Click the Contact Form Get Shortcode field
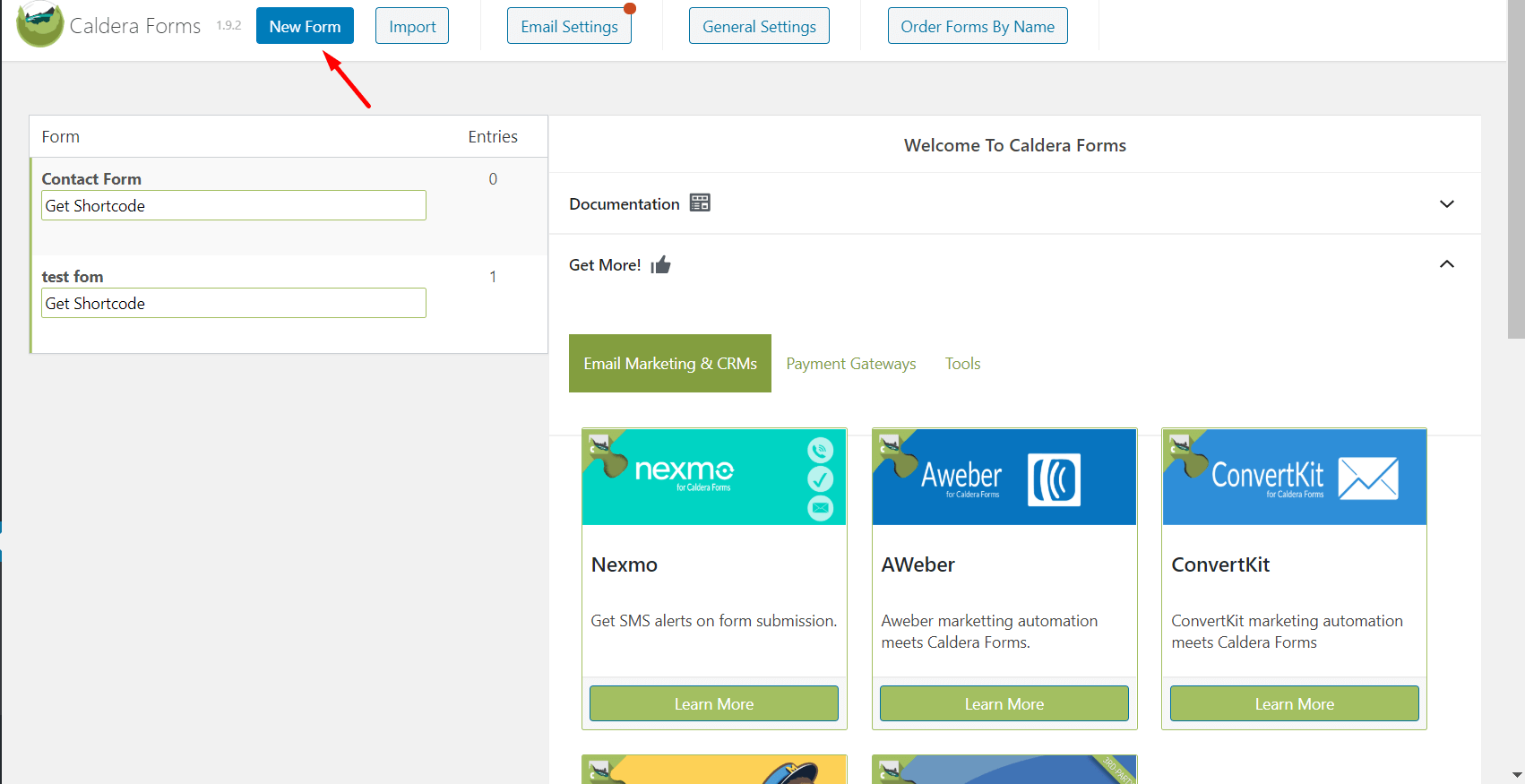 point(233,206)
